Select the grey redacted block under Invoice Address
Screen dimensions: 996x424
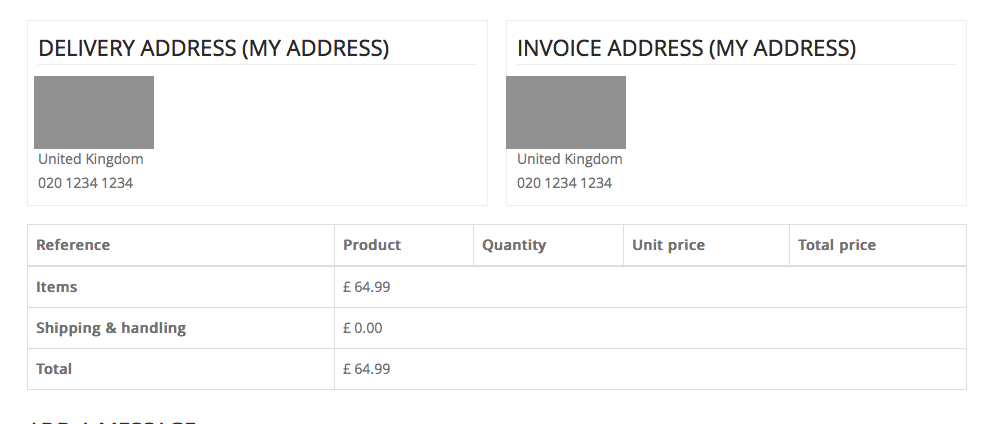click(x=566, y=112)
